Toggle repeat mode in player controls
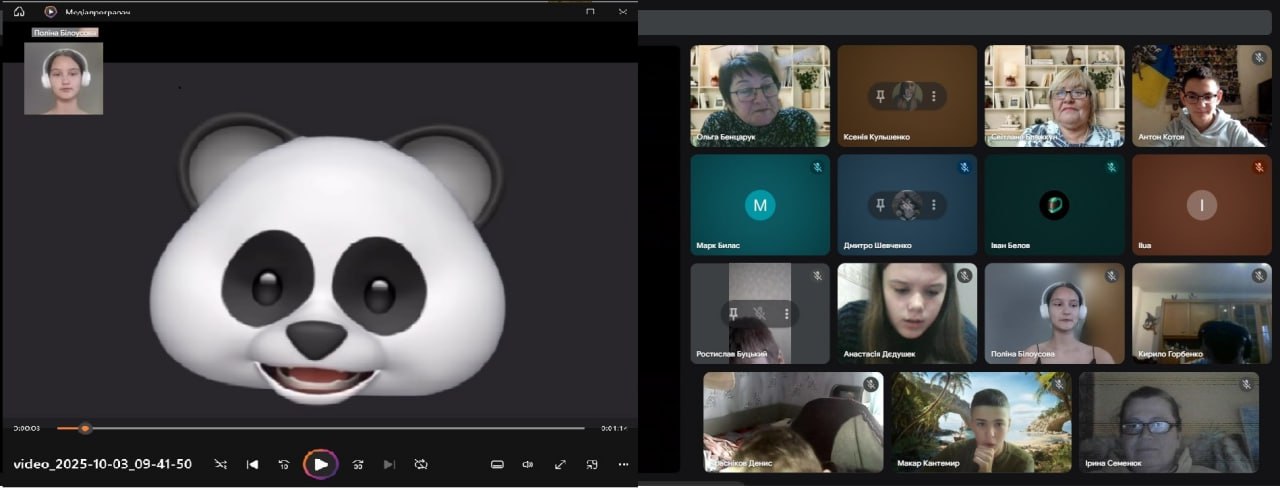1280x490 pixels. pos(421,464)
